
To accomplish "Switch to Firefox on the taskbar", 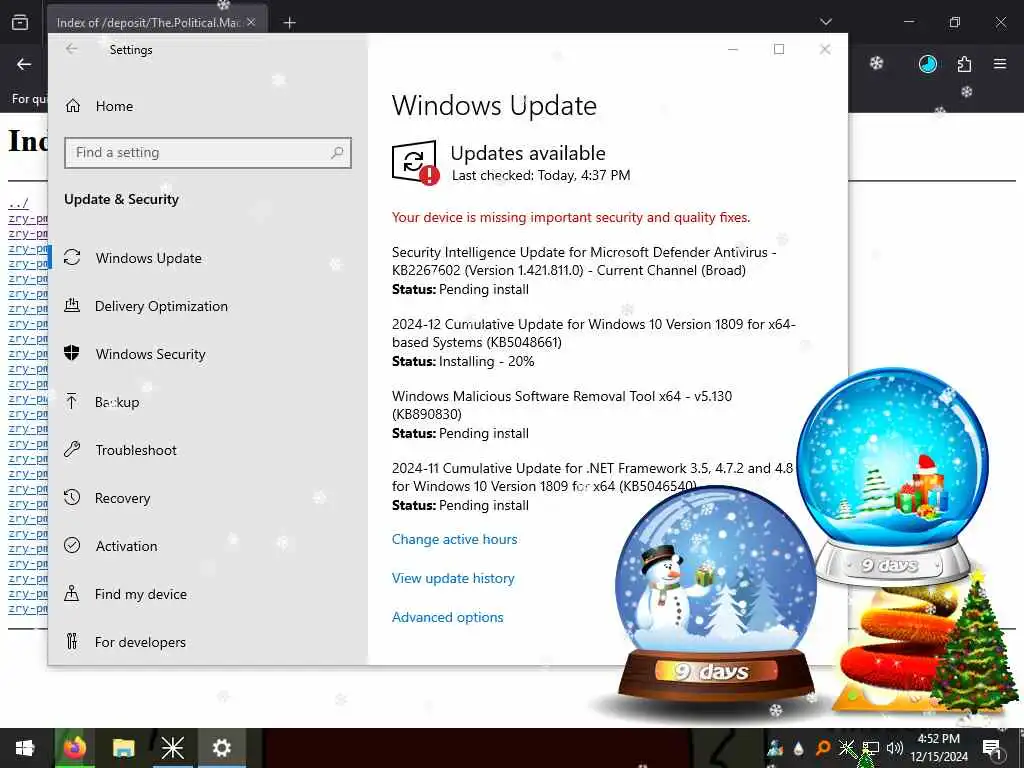I will [74, 748].
